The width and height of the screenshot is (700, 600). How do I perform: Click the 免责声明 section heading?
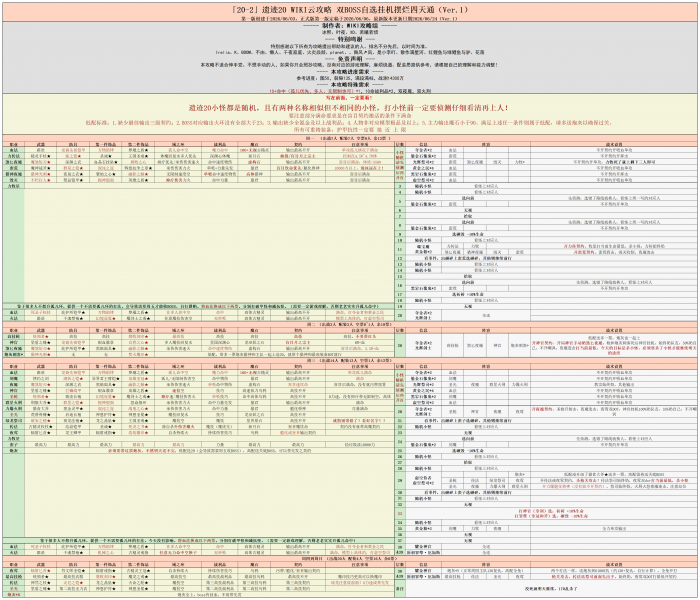(350, 58)
